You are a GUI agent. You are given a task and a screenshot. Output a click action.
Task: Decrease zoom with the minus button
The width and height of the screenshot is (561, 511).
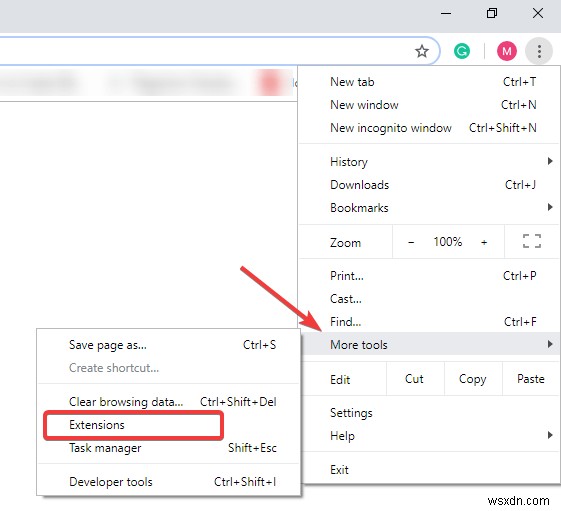click(411, 242)
